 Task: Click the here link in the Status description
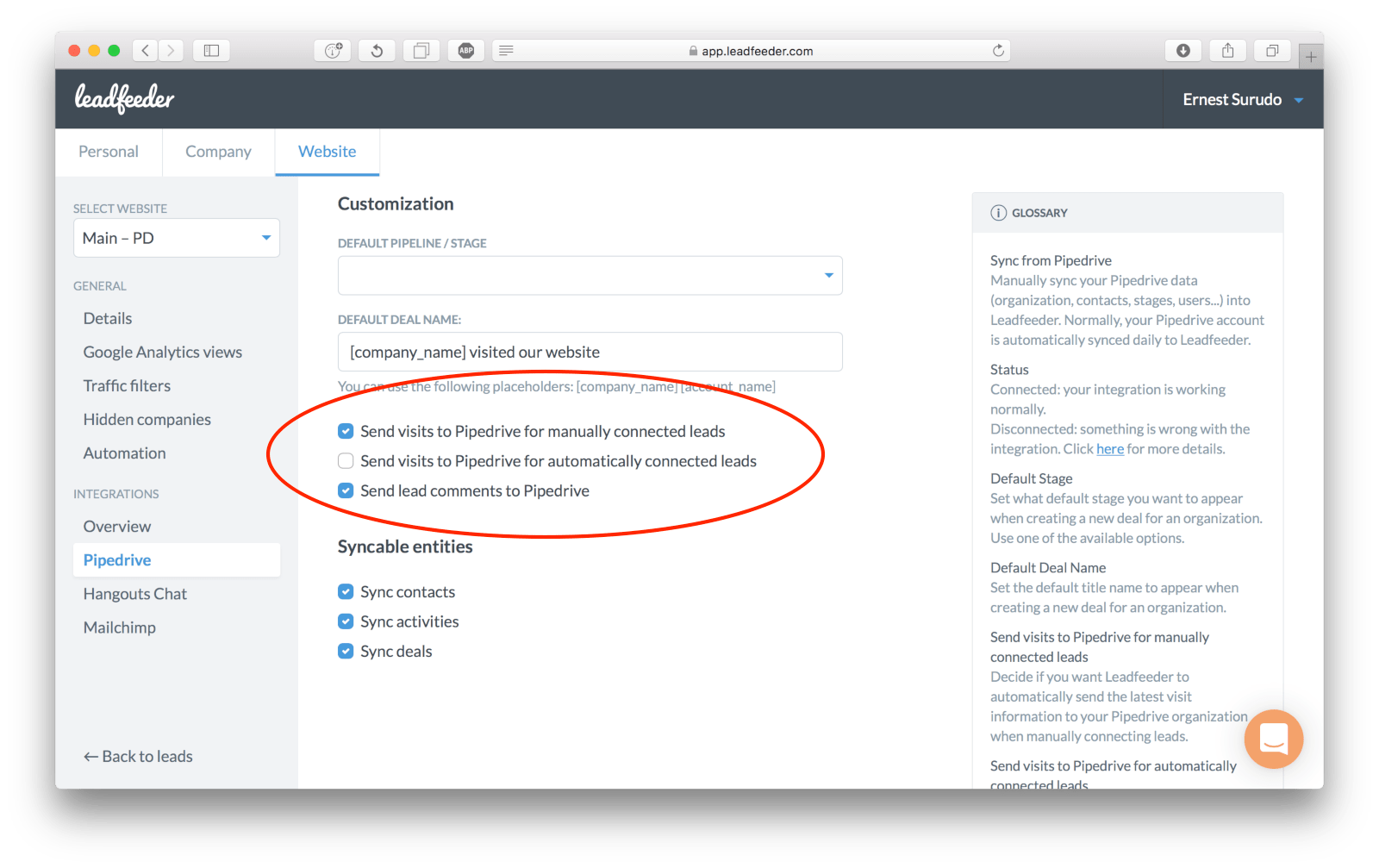pyautogui.click(x=1110, y=448)
